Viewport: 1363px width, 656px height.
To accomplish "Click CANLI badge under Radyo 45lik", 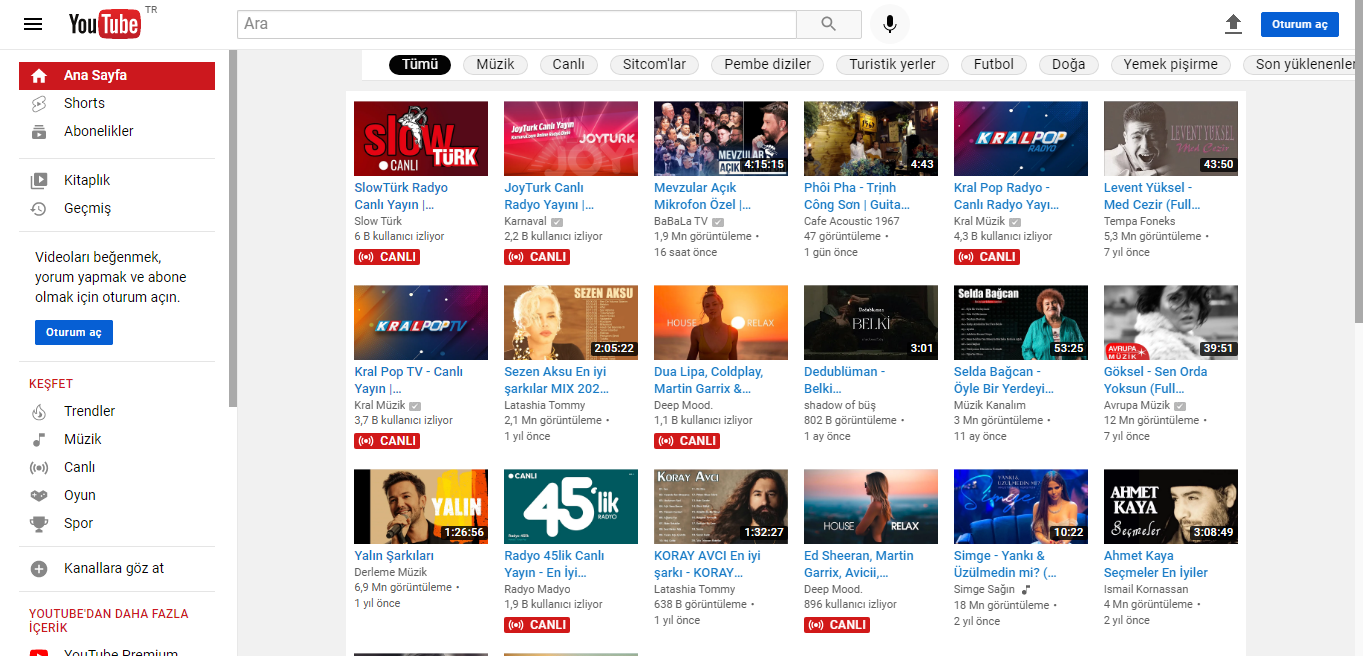I will point(537,625).
